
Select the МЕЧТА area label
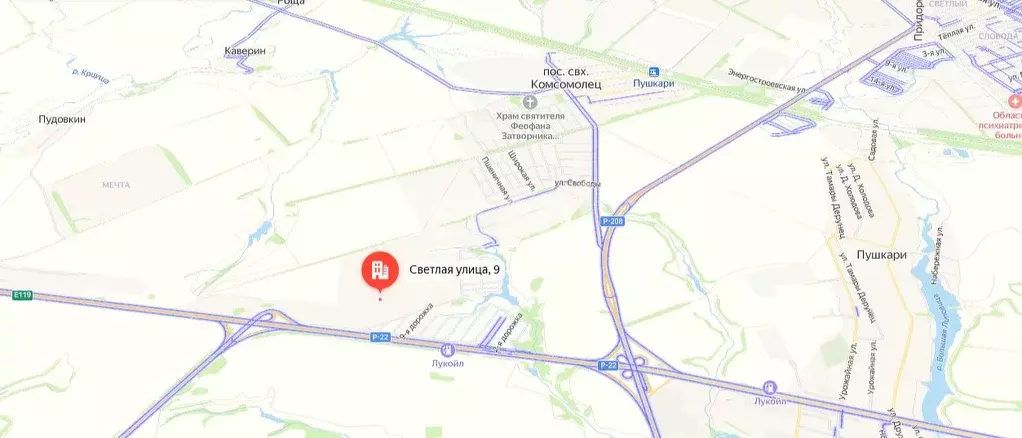tap(116, 185)
